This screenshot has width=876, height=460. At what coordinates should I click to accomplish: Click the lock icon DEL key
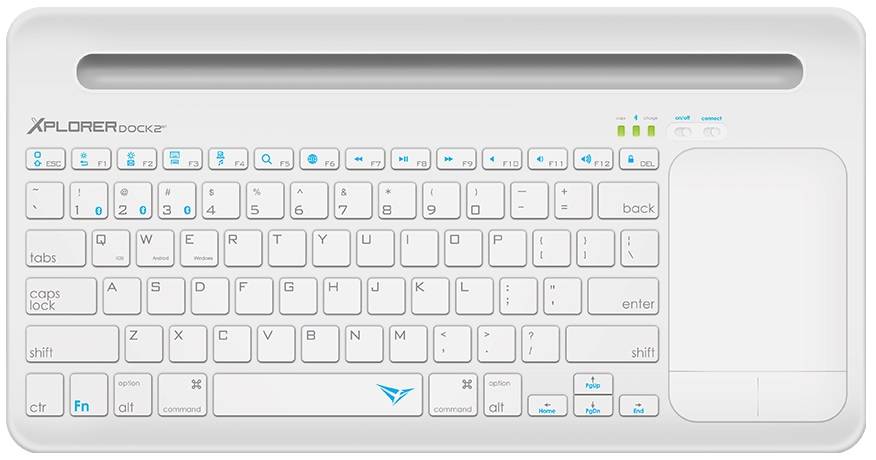[639, 159]
